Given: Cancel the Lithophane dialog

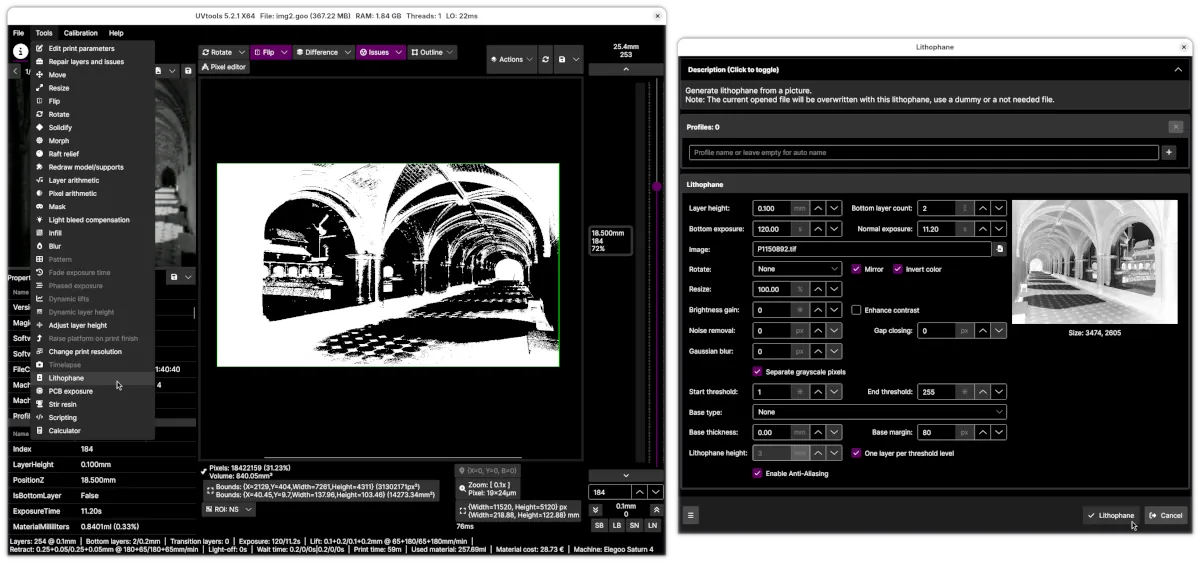Looking at the screenshot, I should (1166, 515).
